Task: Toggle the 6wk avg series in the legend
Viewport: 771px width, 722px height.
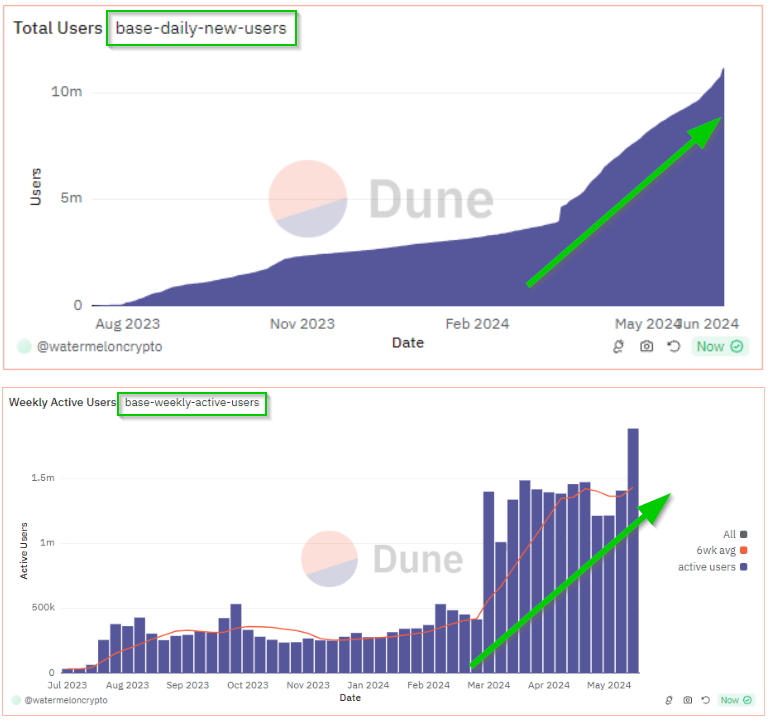Action: pos(722,550)
